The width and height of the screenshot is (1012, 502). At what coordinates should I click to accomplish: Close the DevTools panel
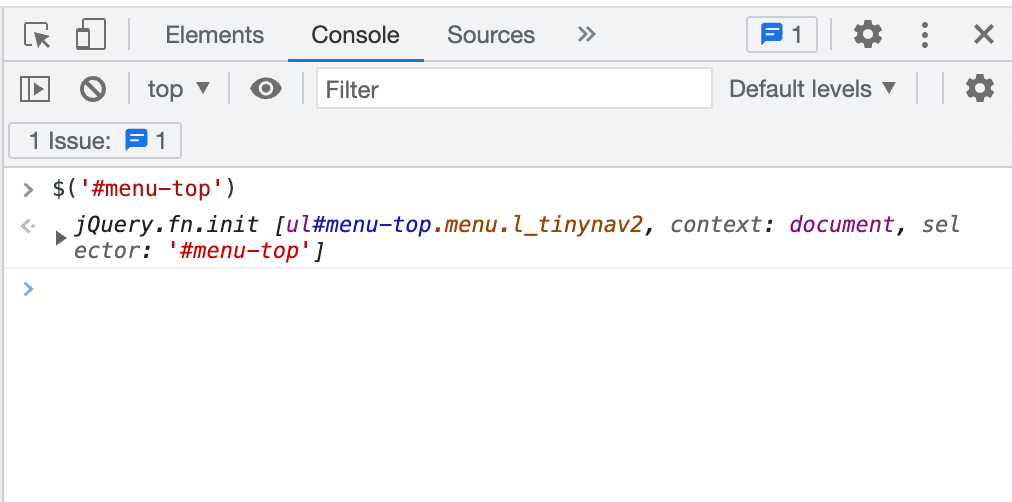[984, 34]
